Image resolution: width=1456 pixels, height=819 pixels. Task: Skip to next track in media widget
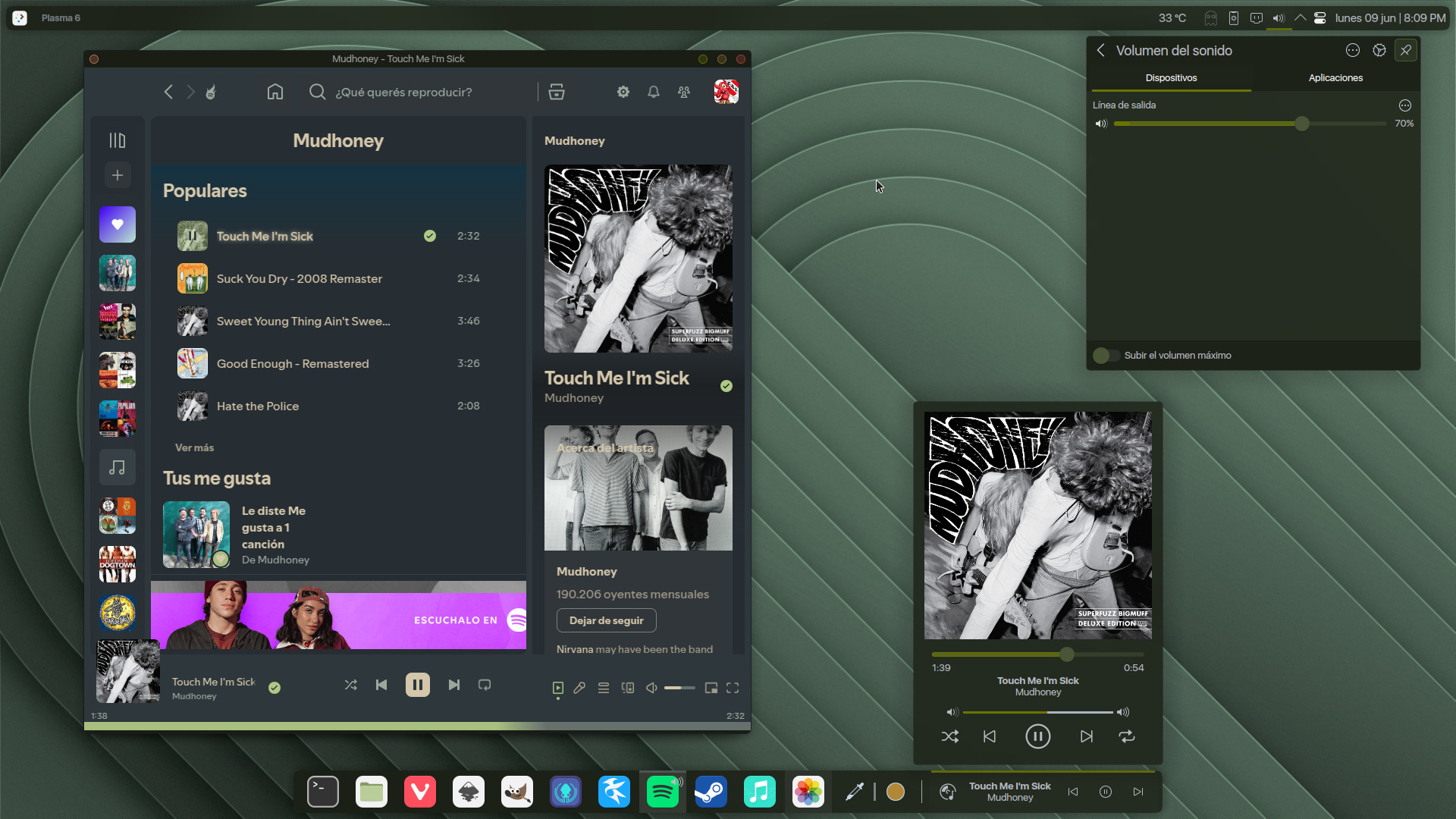click(1087, 736)
